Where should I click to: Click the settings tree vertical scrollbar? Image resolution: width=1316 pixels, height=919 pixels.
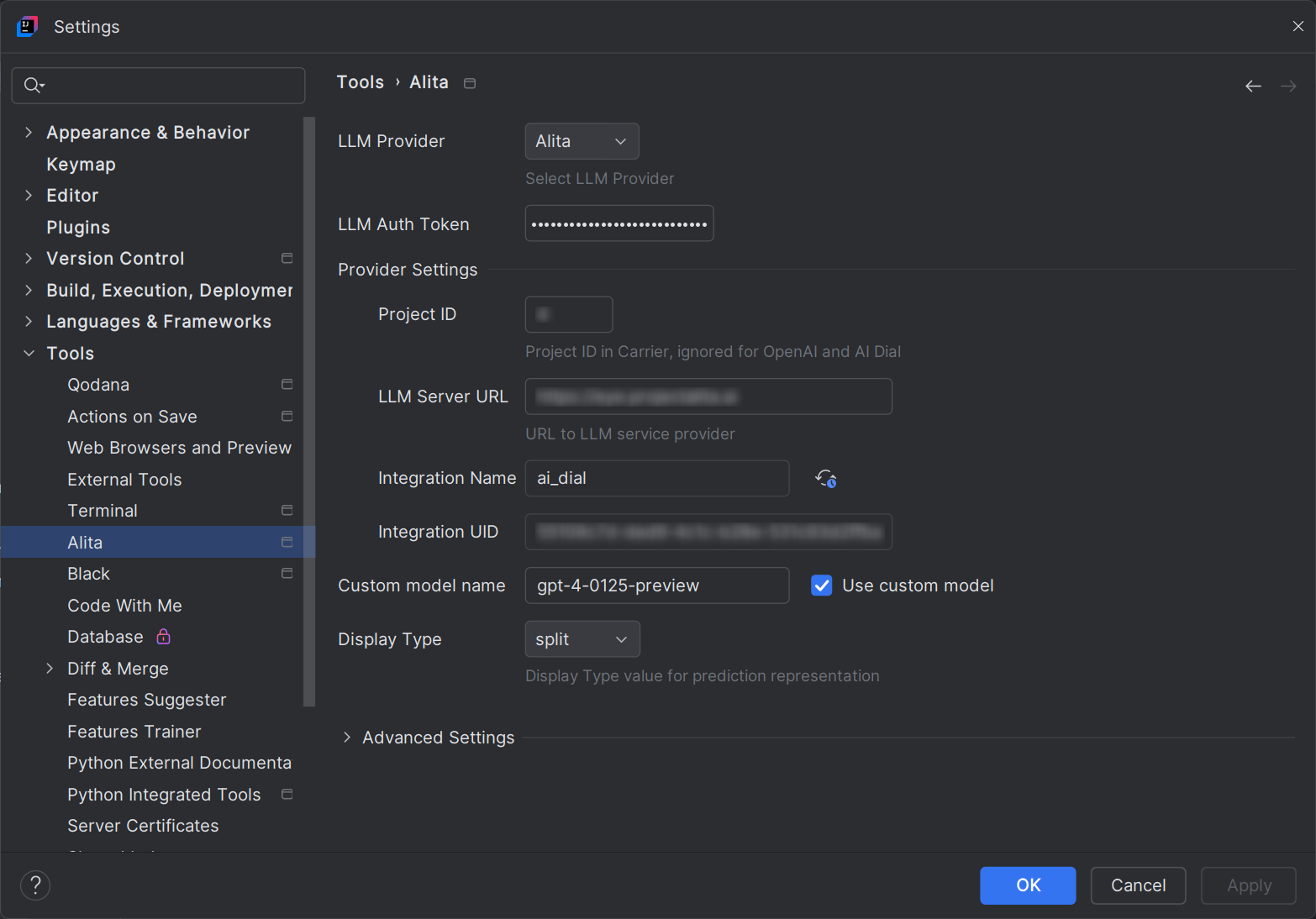point(309,412)
